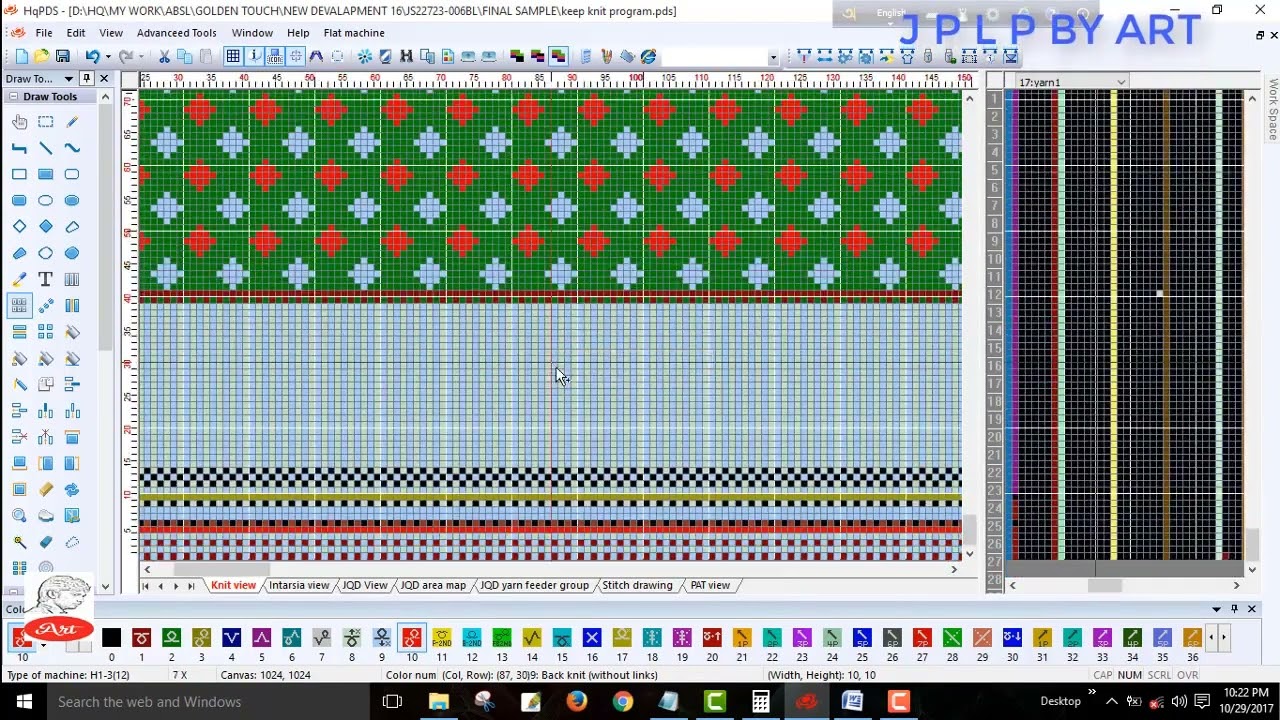1280x720 pixels.
Task: Select the step line tool
Action: click(20, 148)
